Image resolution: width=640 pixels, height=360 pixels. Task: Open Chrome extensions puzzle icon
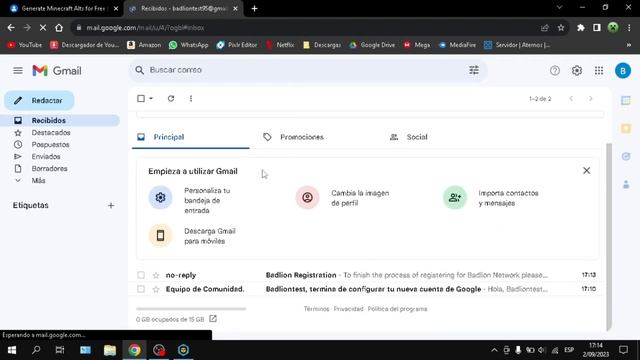(x=580, y=28)
